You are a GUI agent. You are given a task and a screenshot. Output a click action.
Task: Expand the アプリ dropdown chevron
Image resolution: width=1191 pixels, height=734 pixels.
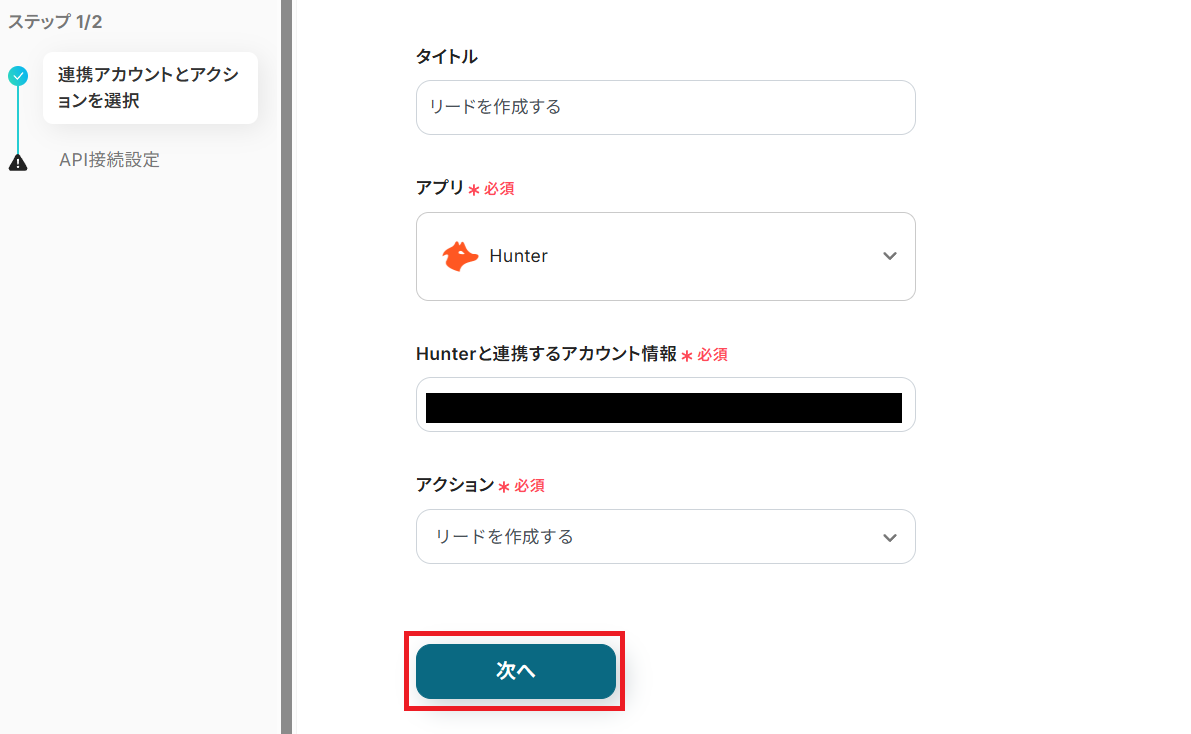coord(889,256)
